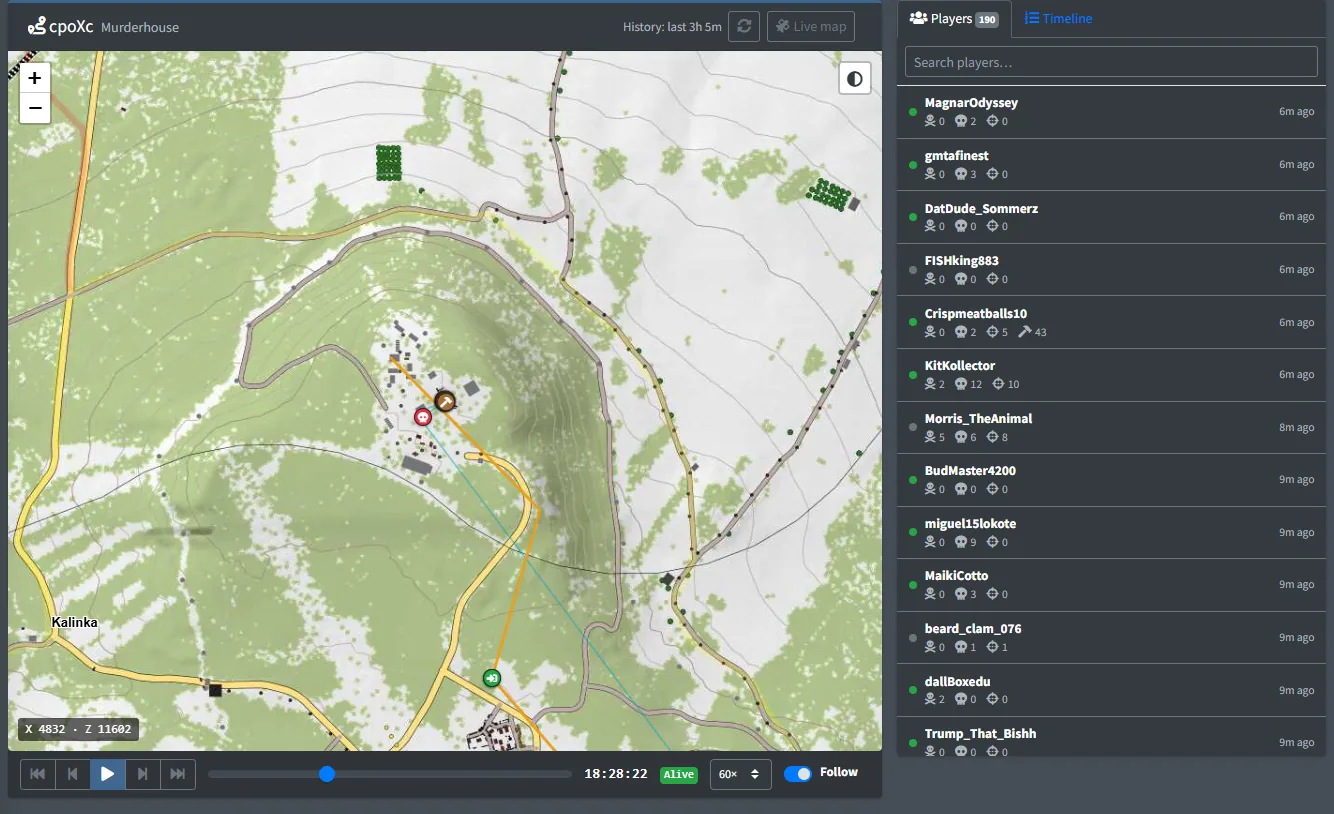This screenshot has height=814, width=1334.
Task: Select player Morris_TheAnimal
Action: [1112, 427]
